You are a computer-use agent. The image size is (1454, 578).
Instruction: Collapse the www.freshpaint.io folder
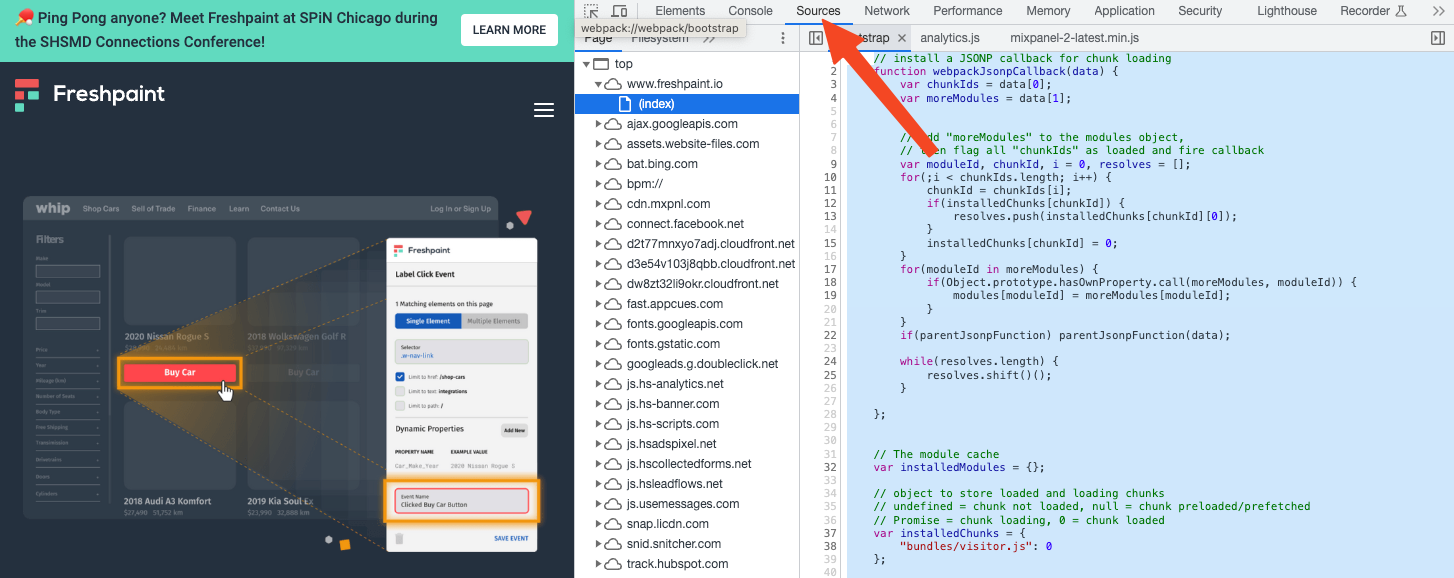[598, 84]
